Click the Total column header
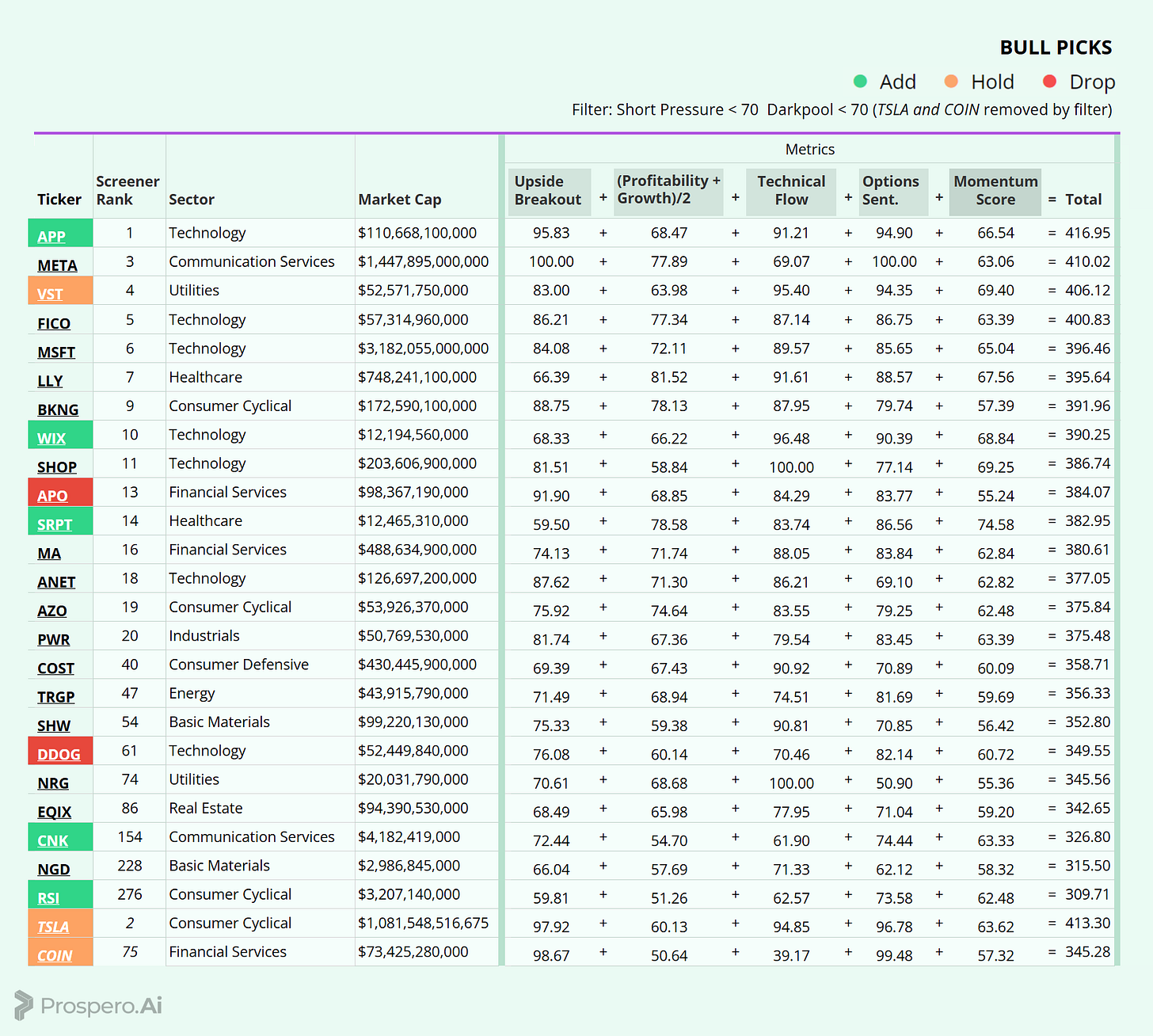The image size is (1153, 1036). pyautogui.click(x=1083, y=200)
